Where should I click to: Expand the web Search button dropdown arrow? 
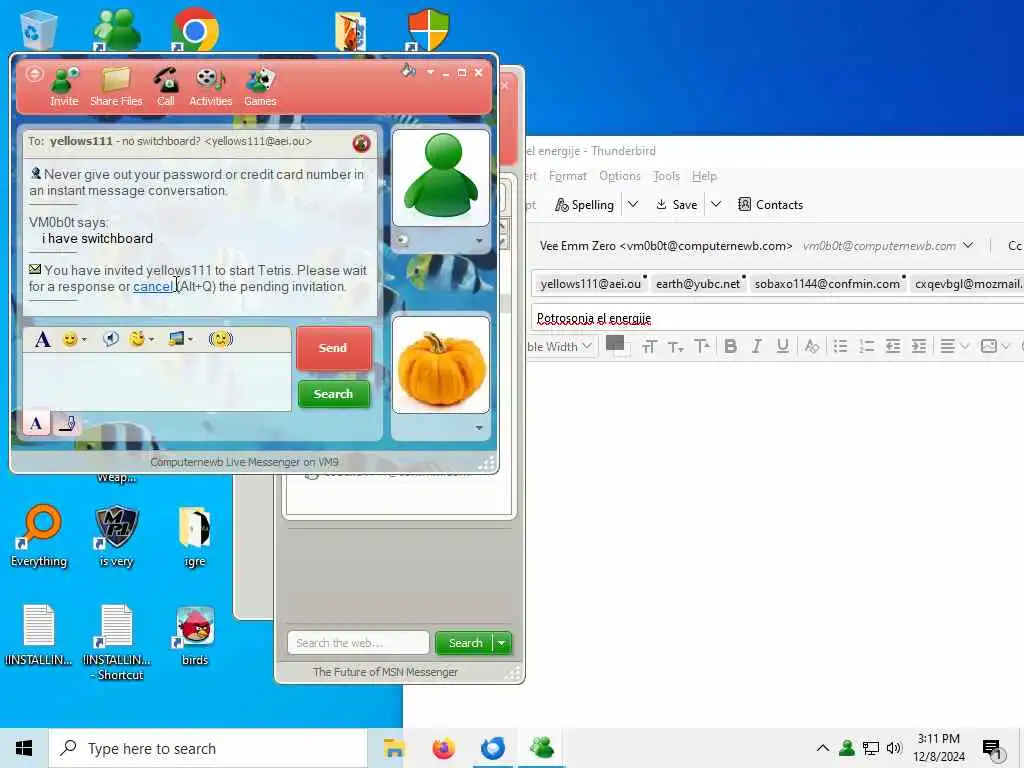(502, 643)
